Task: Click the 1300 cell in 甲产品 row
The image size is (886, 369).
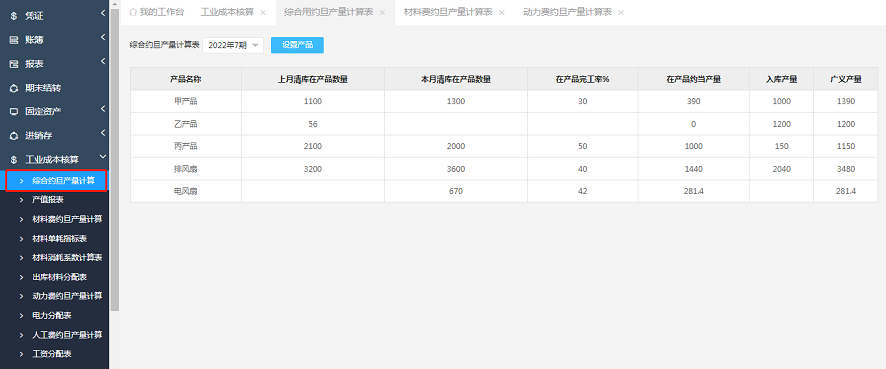Action: [456, 102]
